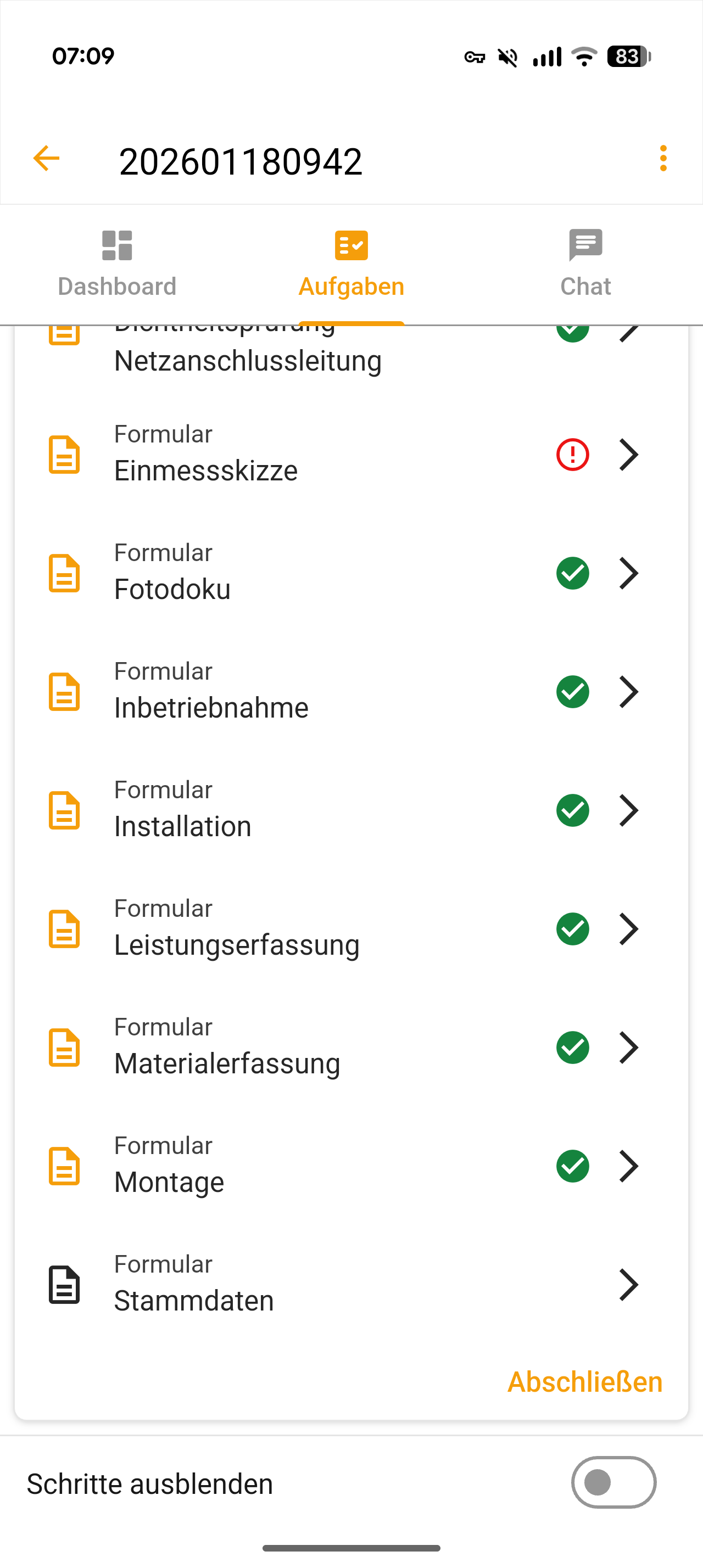Tap the green checkmark beside Fotodoku
The width and height of the screenshot is (703, 1568).
pyautogui.click(x=572, y=573)
